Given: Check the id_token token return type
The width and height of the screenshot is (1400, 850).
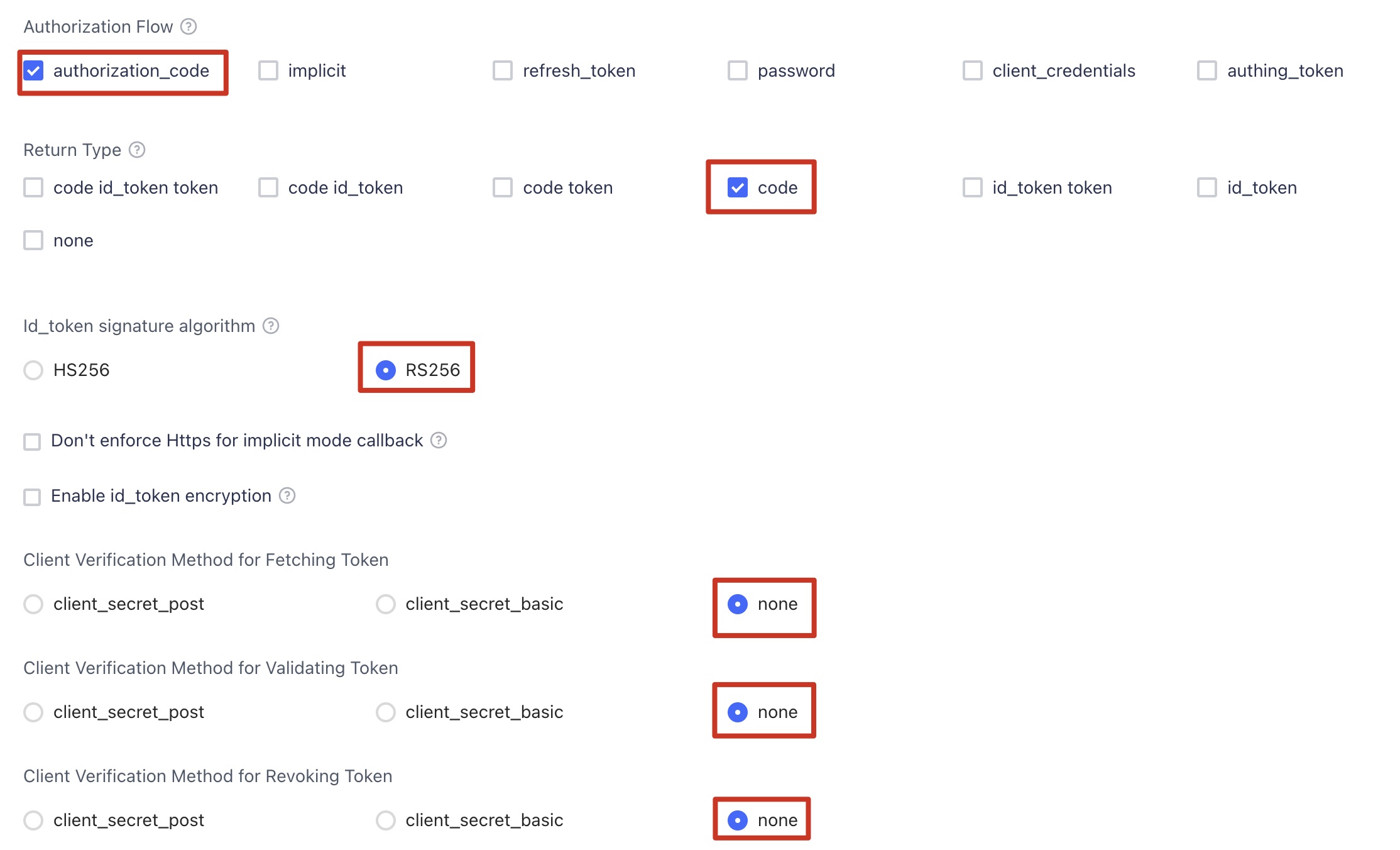Looking at the screenshot, I should [971, 187].
